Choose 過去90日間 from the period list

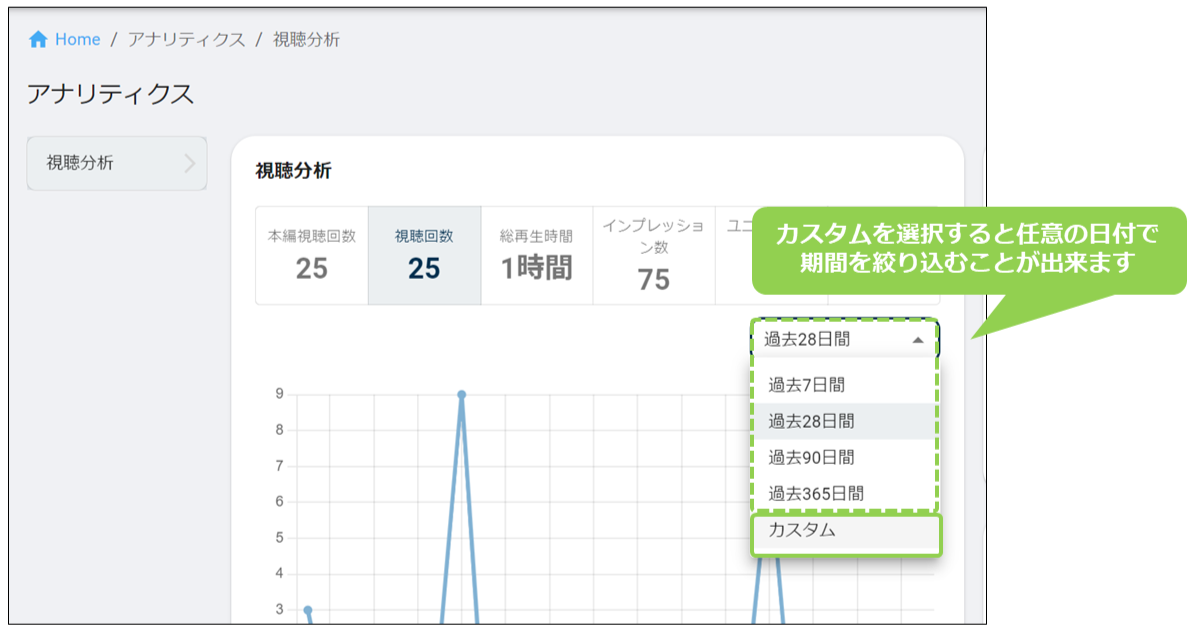pos(844,457)
